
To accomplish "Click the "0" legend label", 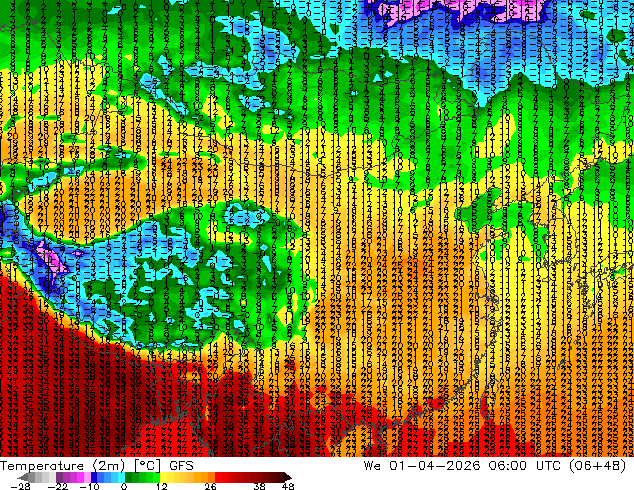I will (x=124, y=486).
